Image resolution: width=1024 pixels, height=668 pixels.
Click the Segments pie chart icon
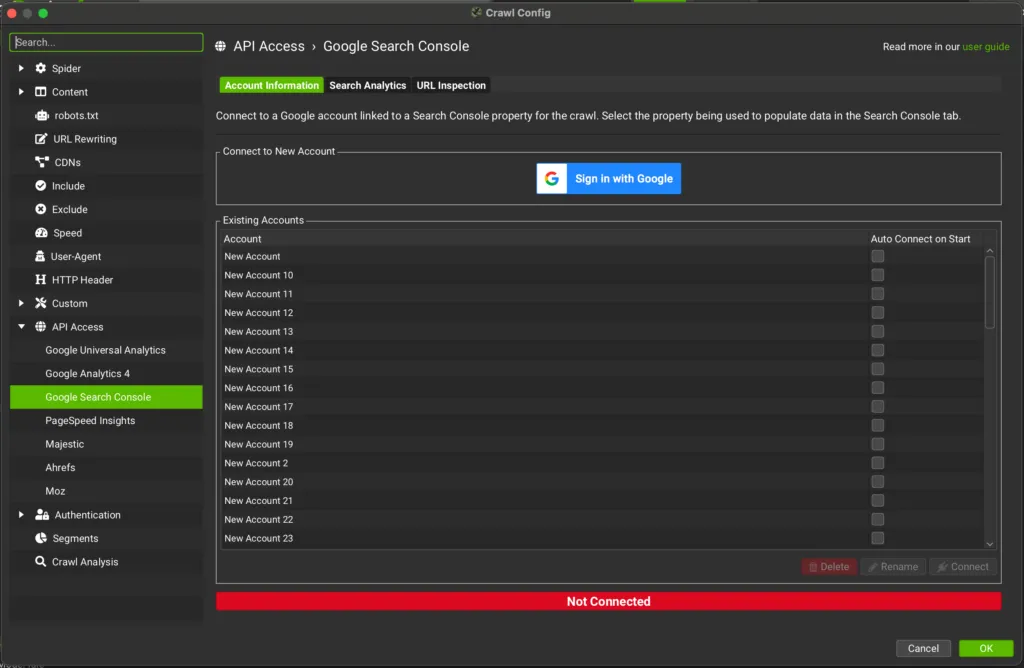click(x=40, y=538)
